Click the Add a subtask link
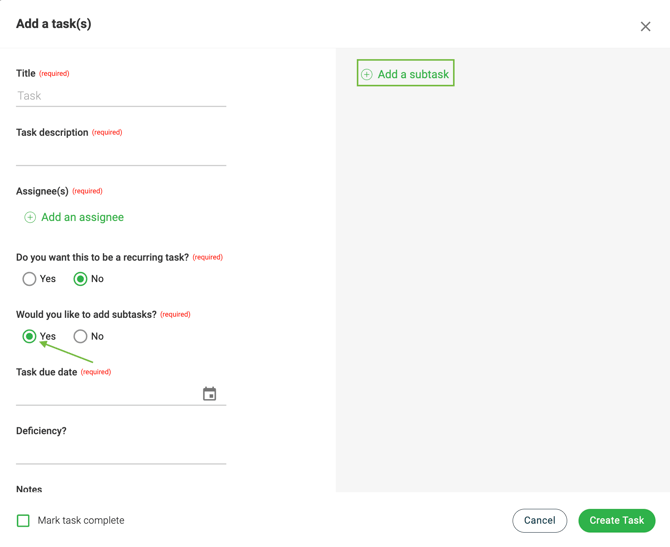This screenshot has height=547, width=670. coord(406,73)
